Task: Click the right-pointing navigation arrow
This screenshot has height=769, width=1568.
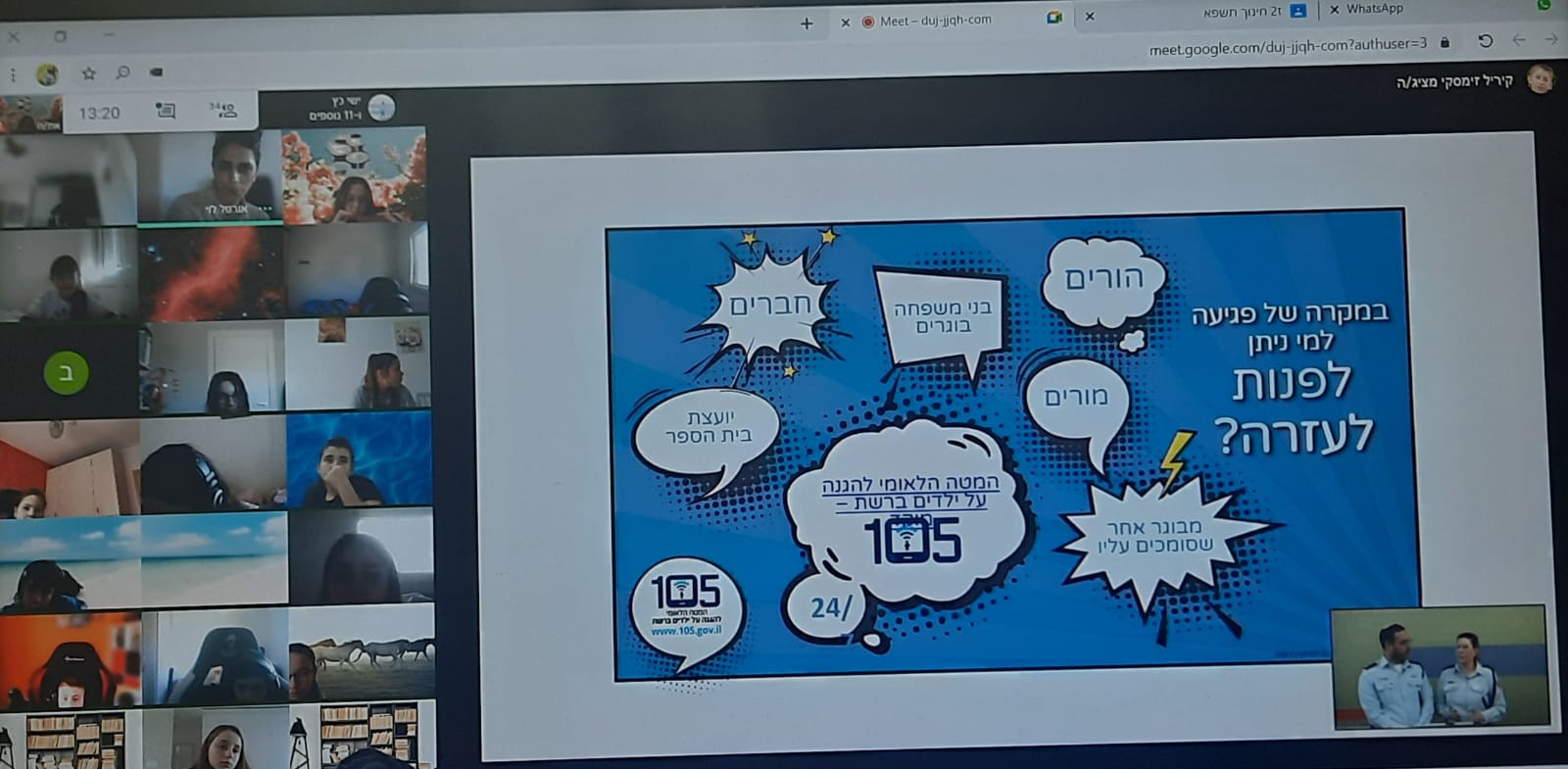Action: pyautogui.click(x=1551, y=39)
